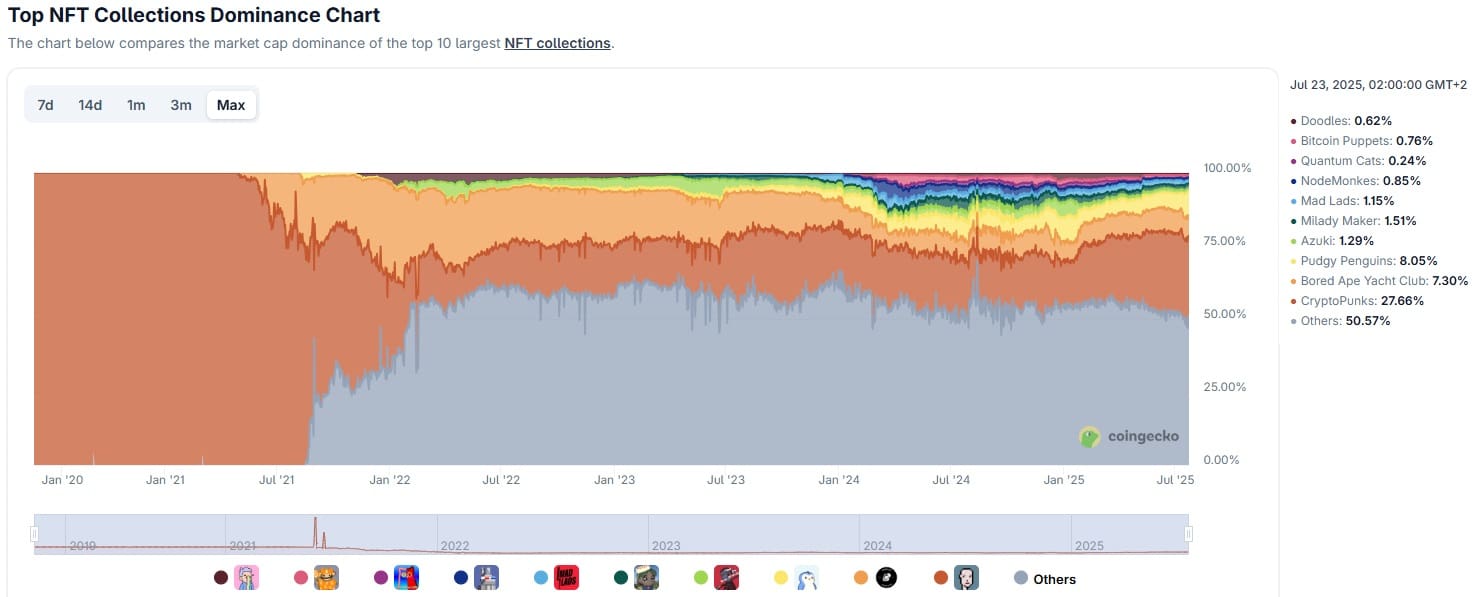Click the Bitcoin Puppets 0.76% tooltip entry

[1362, 141]
